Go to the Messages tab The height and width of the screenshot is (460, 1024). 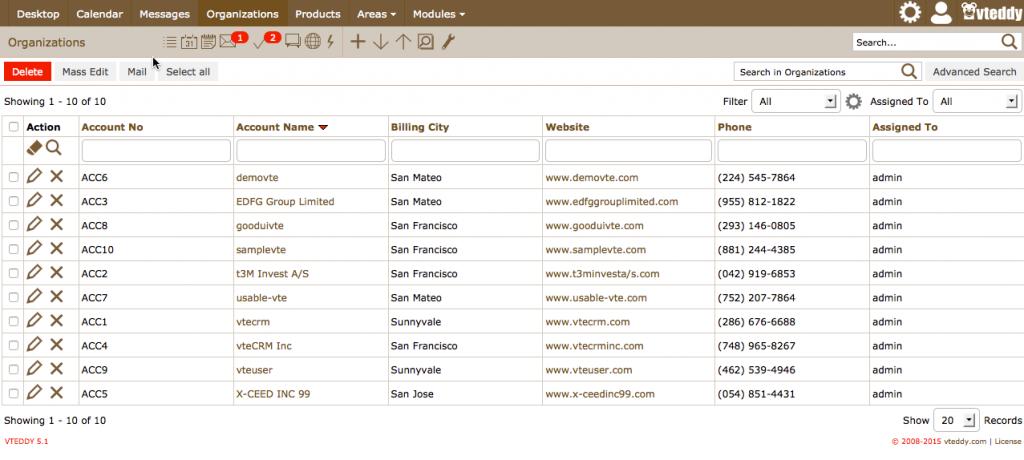point(165,14)
